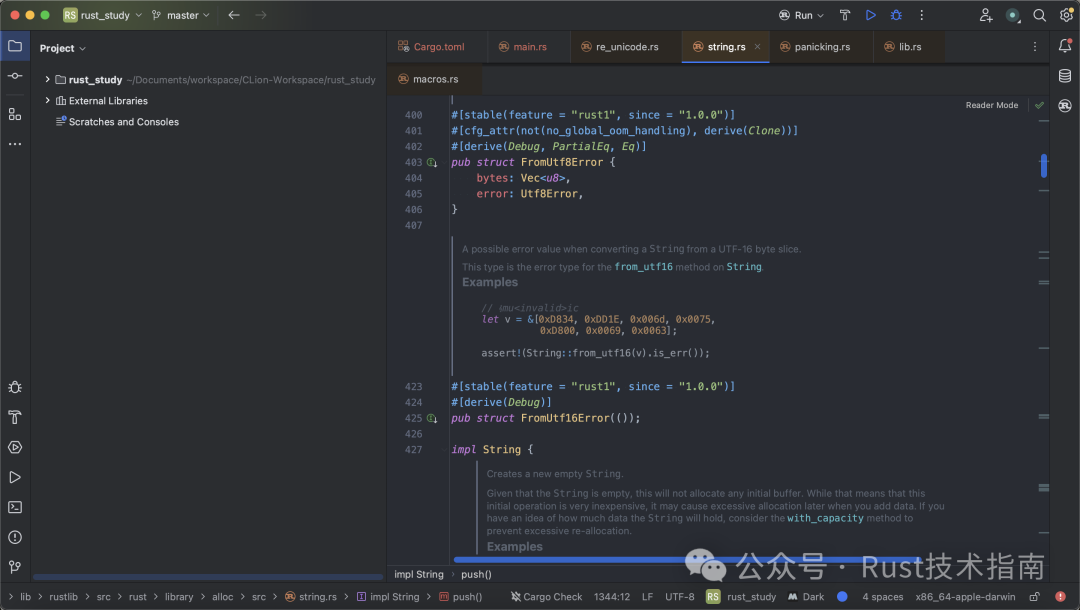Click the Dark theme widget in status bar
The height and width of the screenshot is (610, 1080).
[806, 597]
